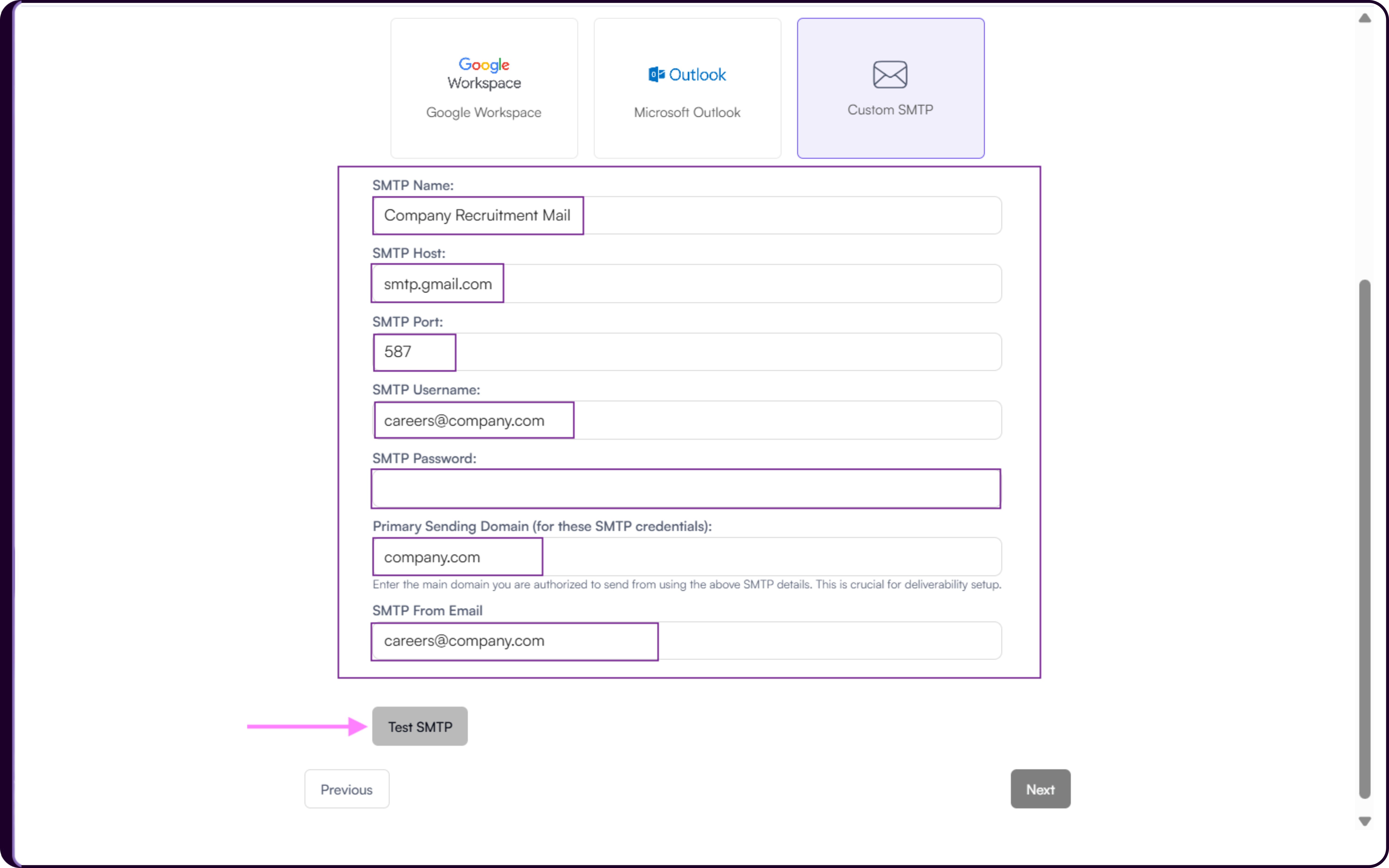Click the Outlook logo

tap(687, 75)
